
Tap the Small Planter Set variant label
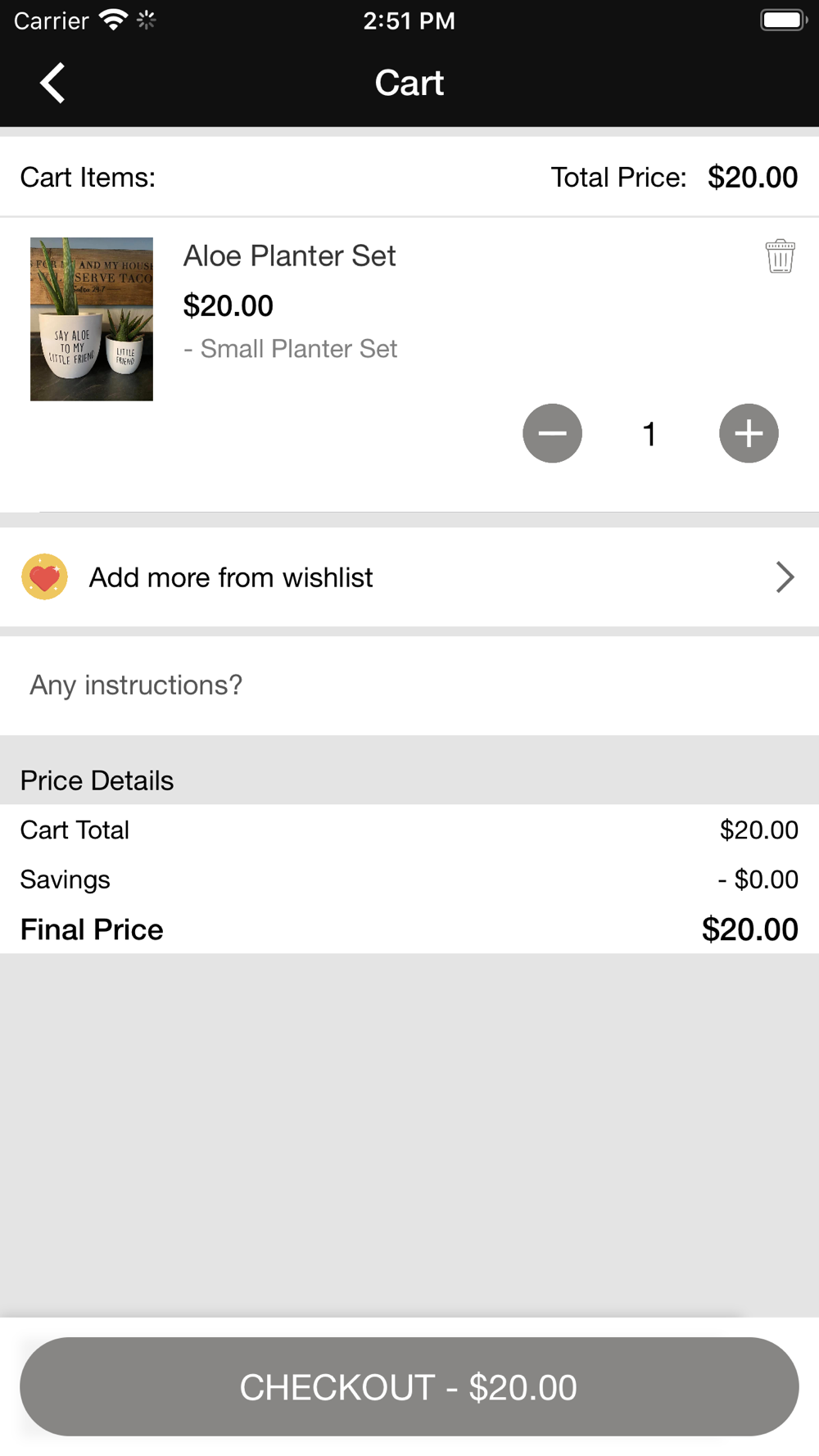click(x=291, y=349)
